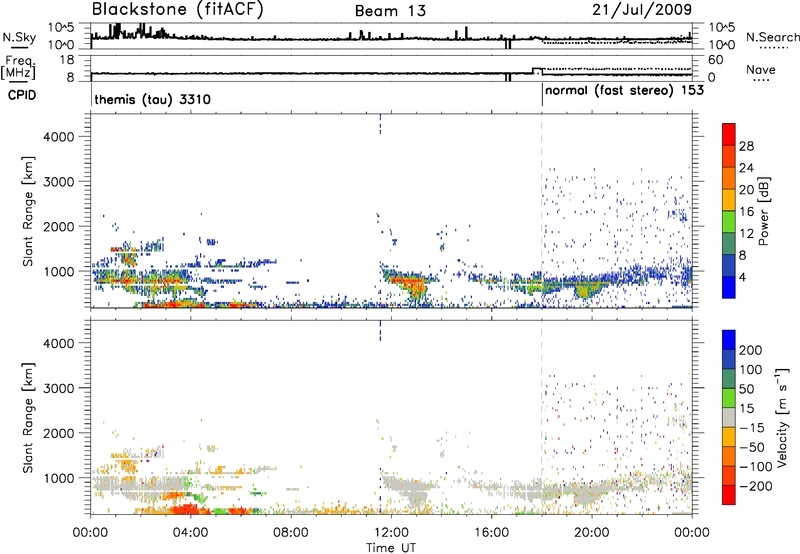The image size is (800, 554).
Task: Click the 2000 km tick in power panel
Action: click(58, 227)
